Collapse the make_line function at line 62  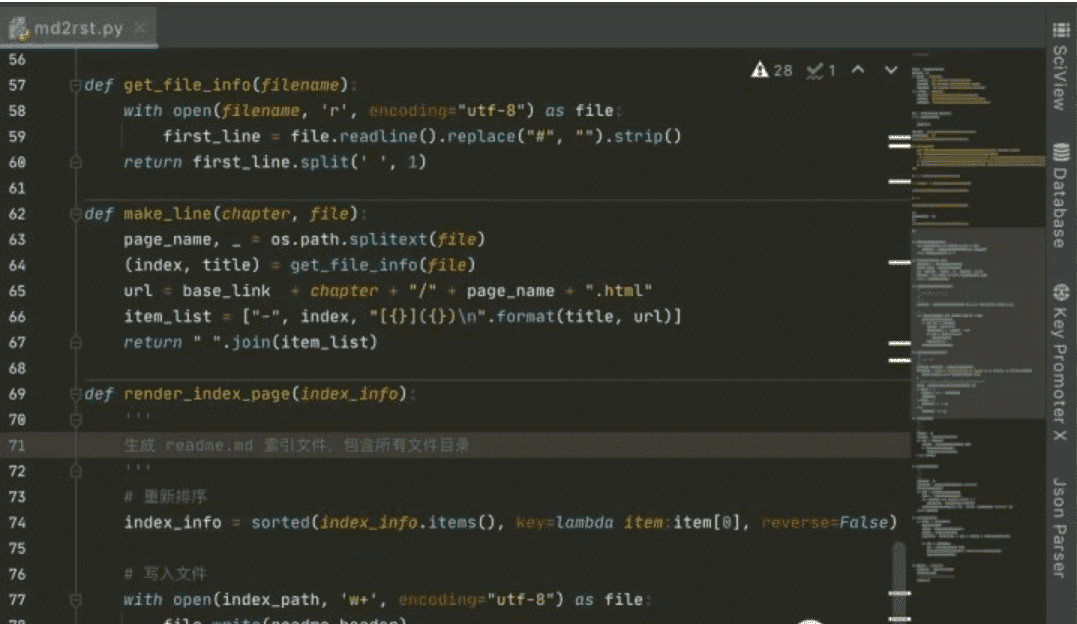(x=76, y=214)
